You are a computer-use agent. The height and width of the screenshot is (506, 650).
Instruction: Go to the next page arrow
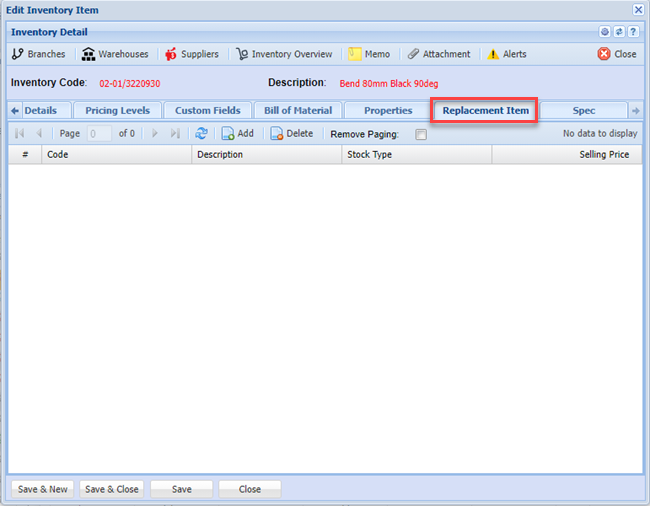coord(155,134)
